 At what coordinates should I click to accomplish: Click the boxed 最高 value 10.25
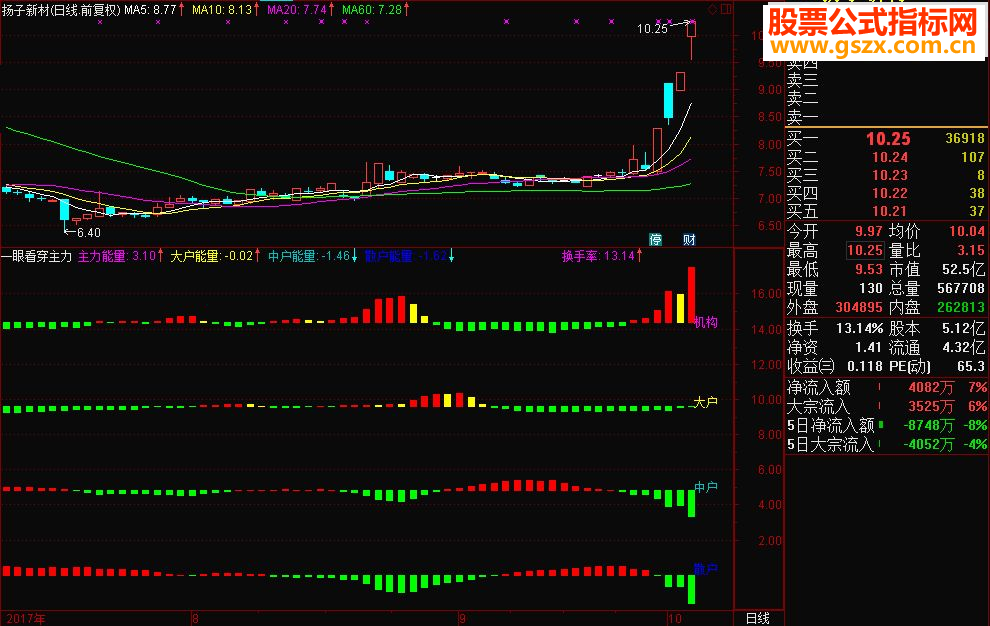point(865,250)
